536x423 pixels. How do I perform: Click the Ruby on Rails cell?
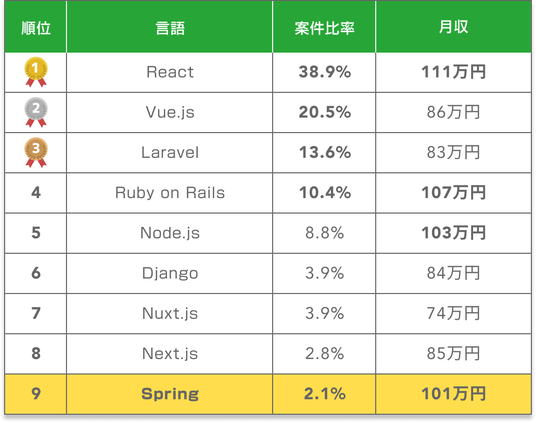(x=170, y=193)
